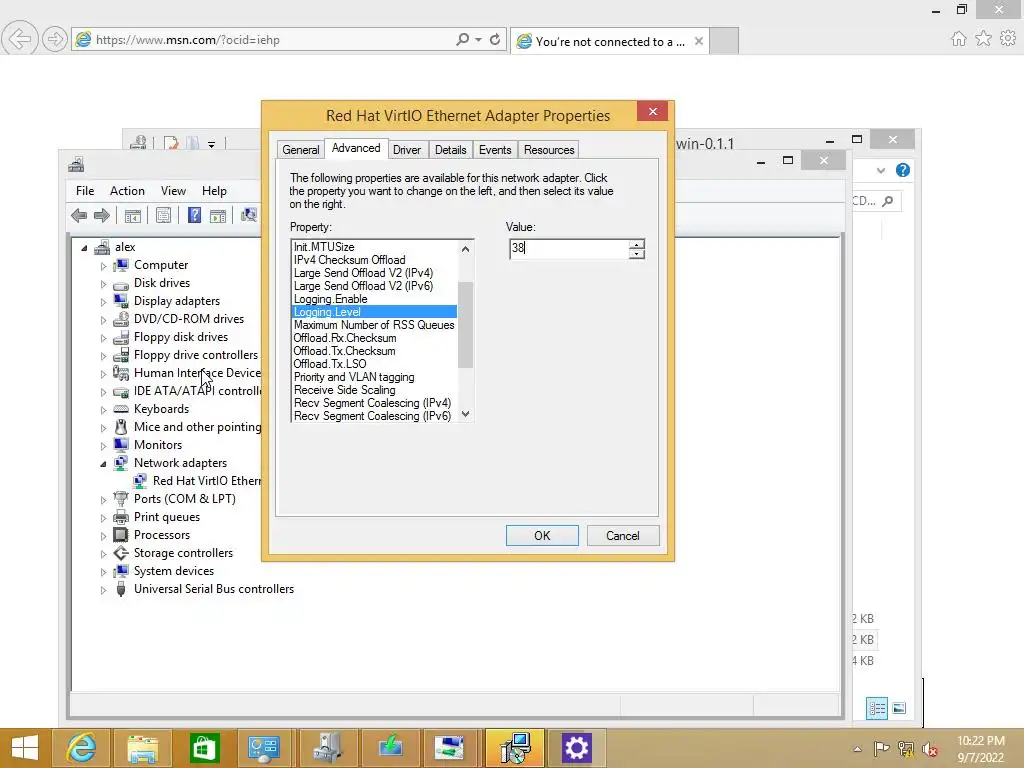Select Priority and VLAN tagging property
Screen dimensions: 1024x768
tap(374, 377)
